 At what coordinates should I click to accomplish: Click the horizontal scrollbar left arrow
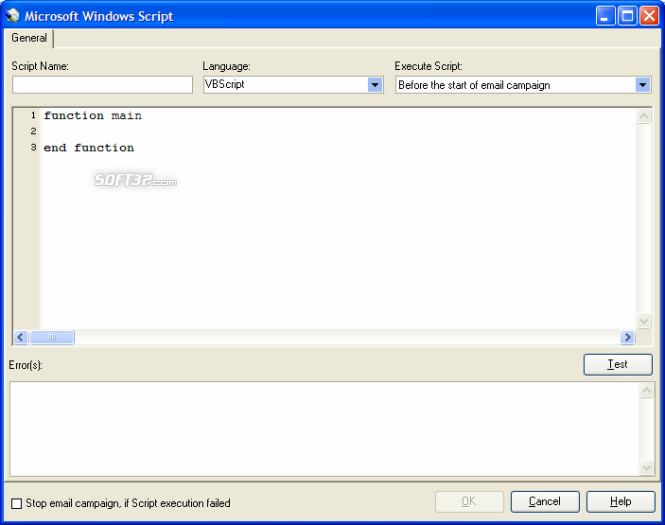point(21,338)
